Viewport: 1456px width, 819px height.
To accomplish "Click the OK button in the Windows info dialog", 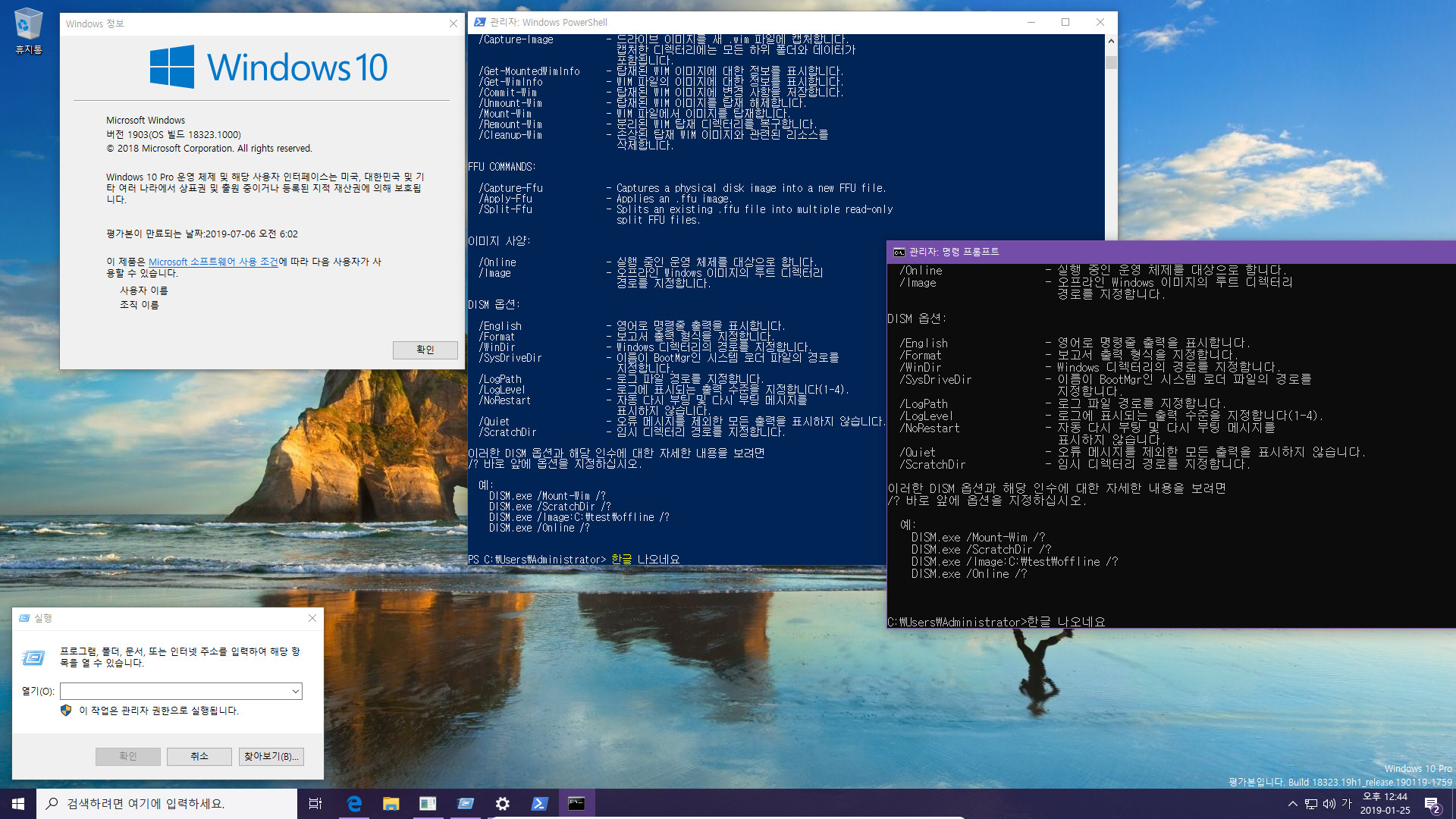I will pyautogui.click(x=425, y=350).
